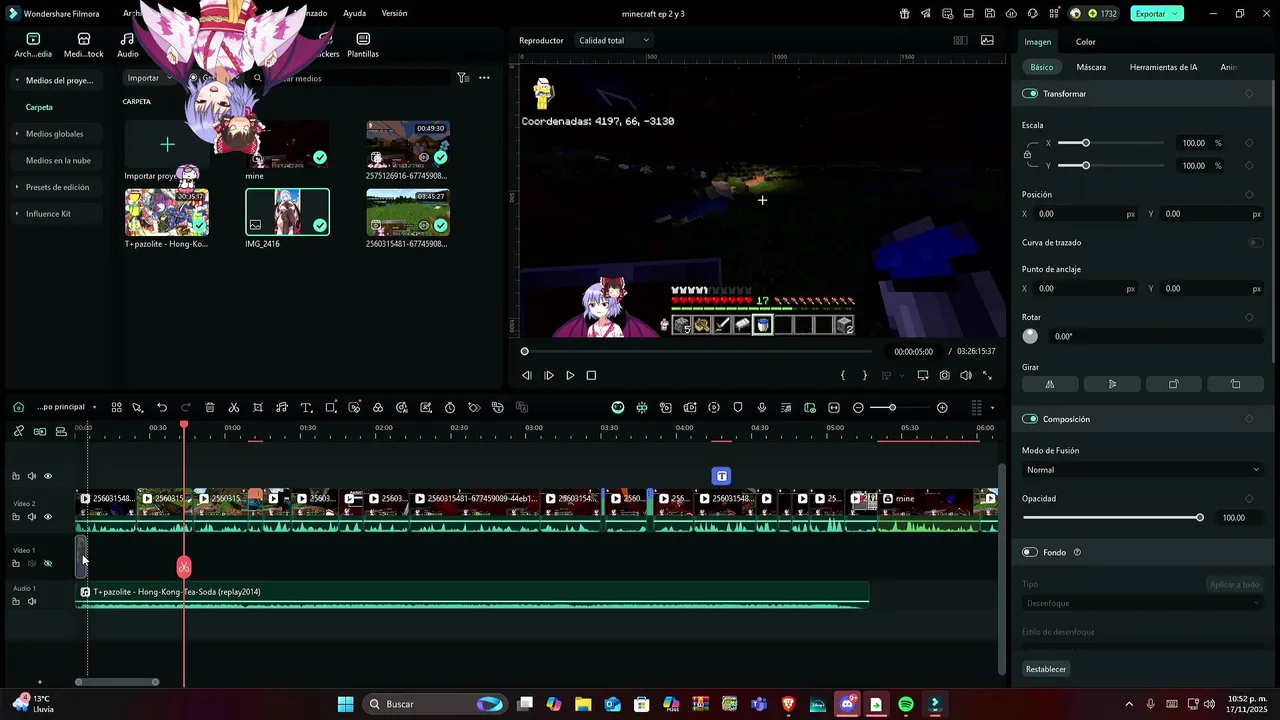This screenshot has width=1280, height=720.
Task: Expand Influence Kit in sidebar
Action: [x=17, y=213]
